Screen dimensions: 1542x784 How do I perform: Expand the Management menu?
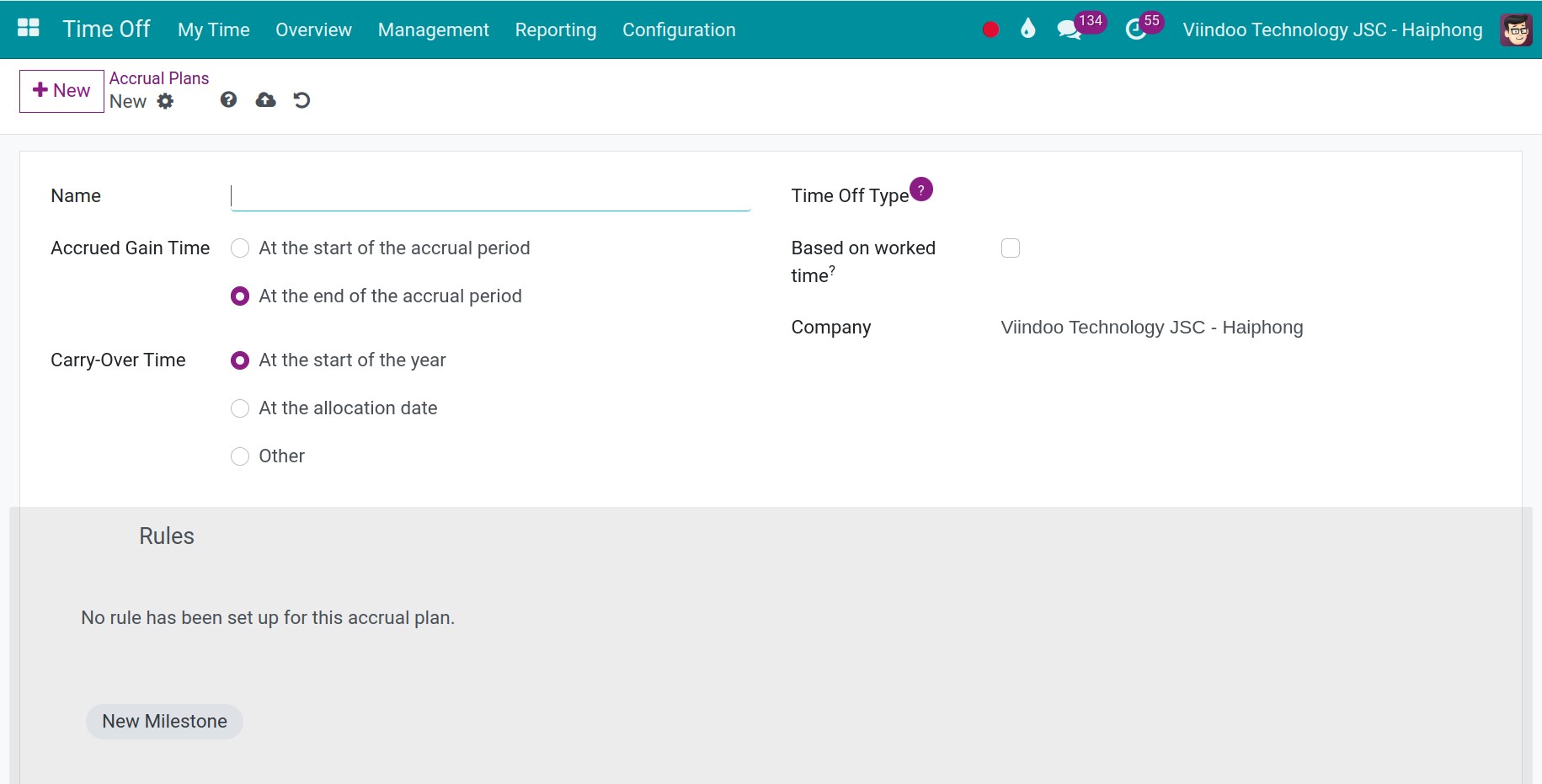click(433, 29)
